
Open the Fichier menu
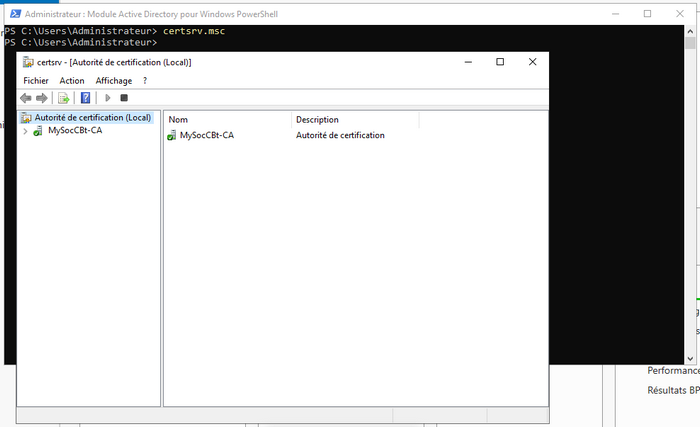(36, 80)
